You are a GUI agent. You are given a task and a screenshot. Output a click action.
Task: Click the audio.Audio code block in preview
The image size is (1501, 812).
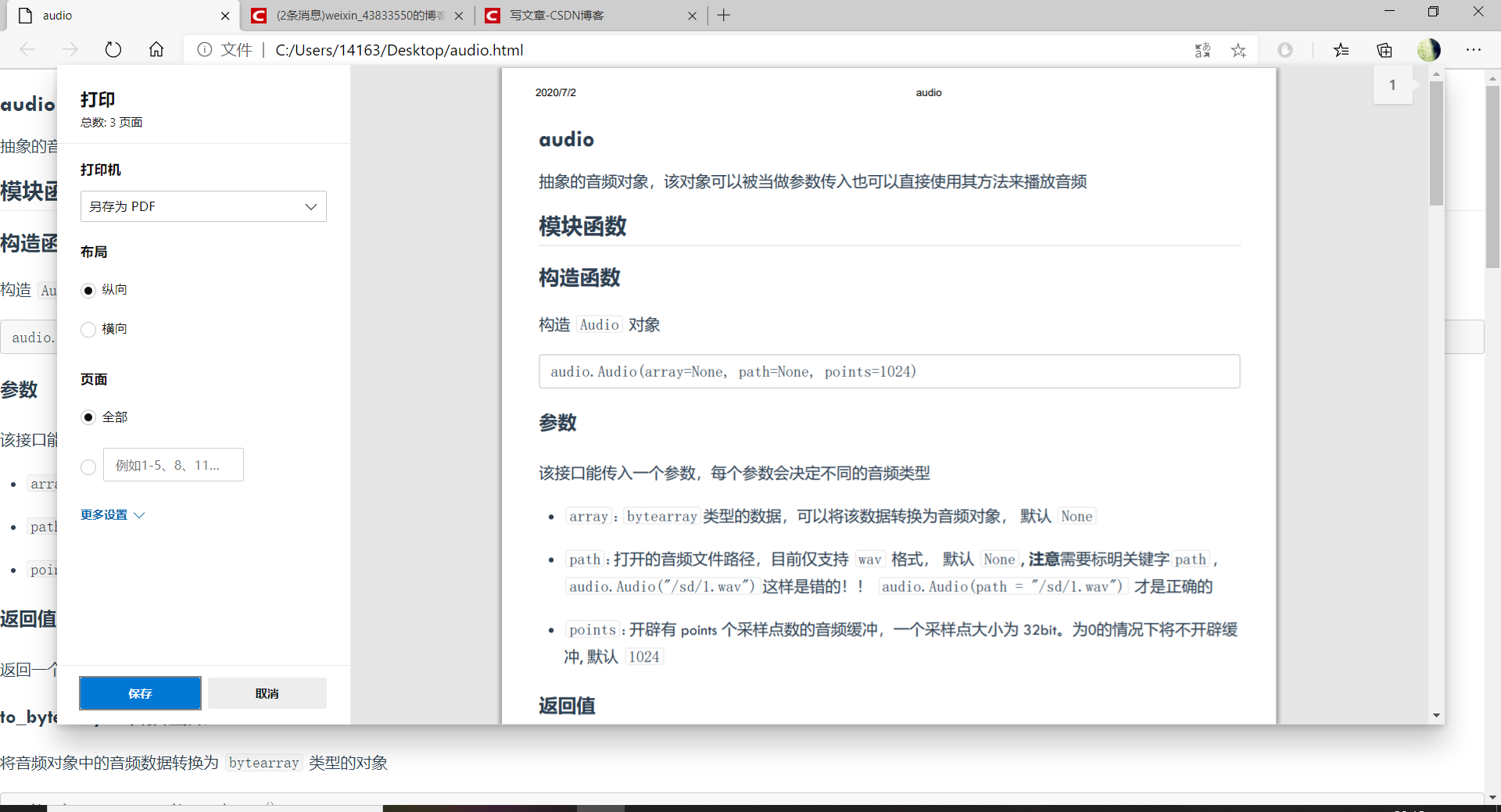point(889,371)
